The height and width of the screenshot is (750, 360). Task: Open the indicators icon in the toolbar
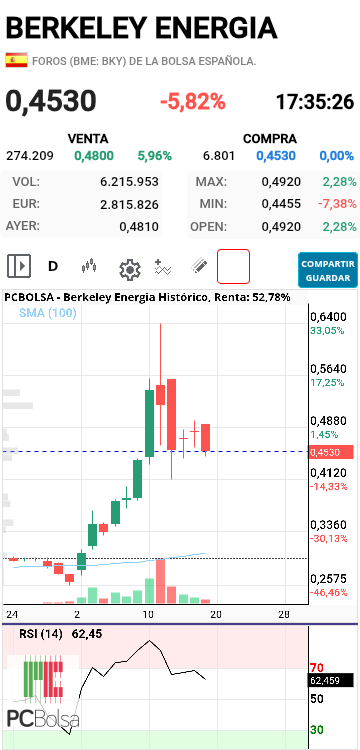[x=163, y=267]
